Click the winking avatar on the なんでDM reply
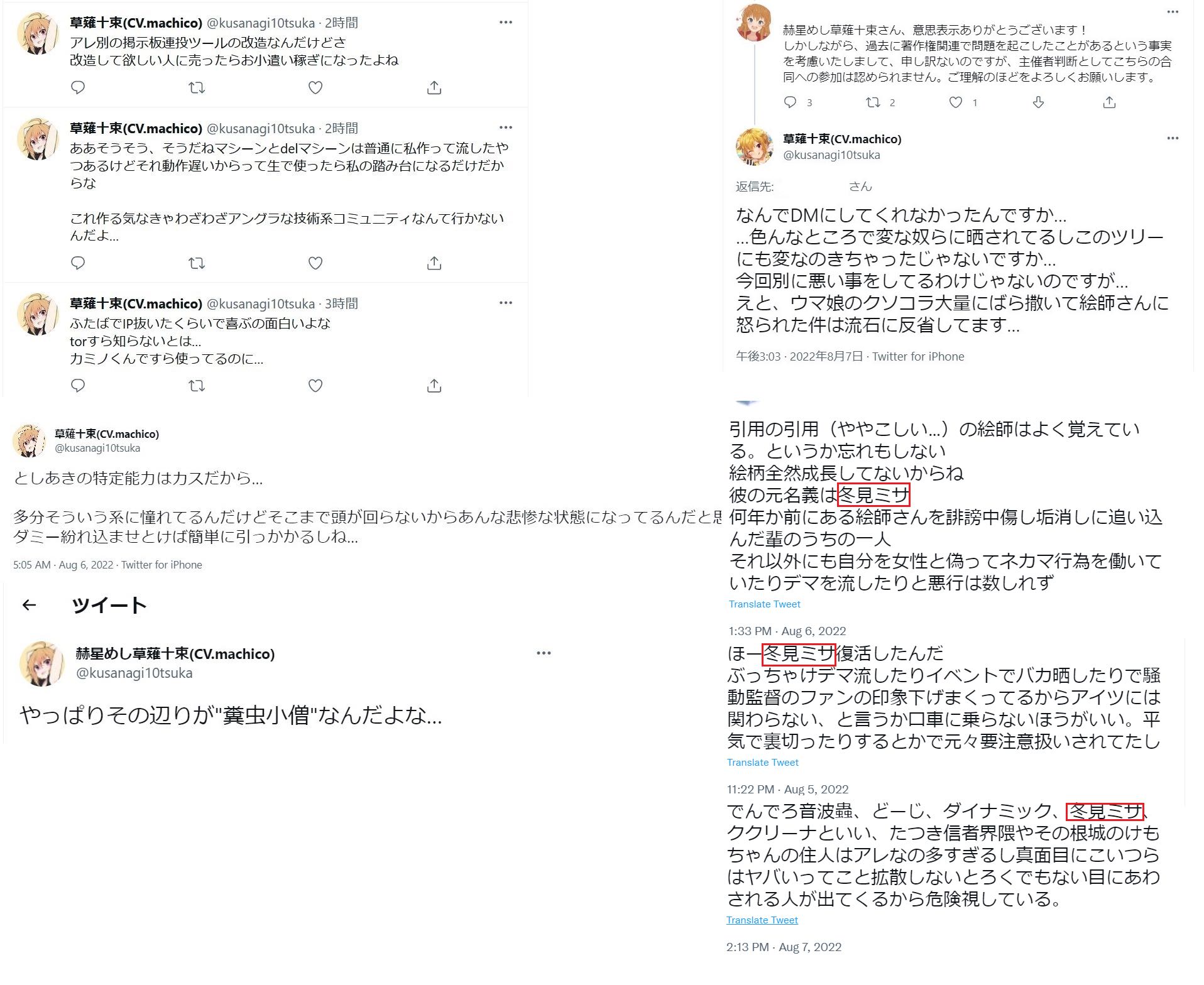Image resolution: width=1204 pixels, height=985 pixels. [755, 146]
